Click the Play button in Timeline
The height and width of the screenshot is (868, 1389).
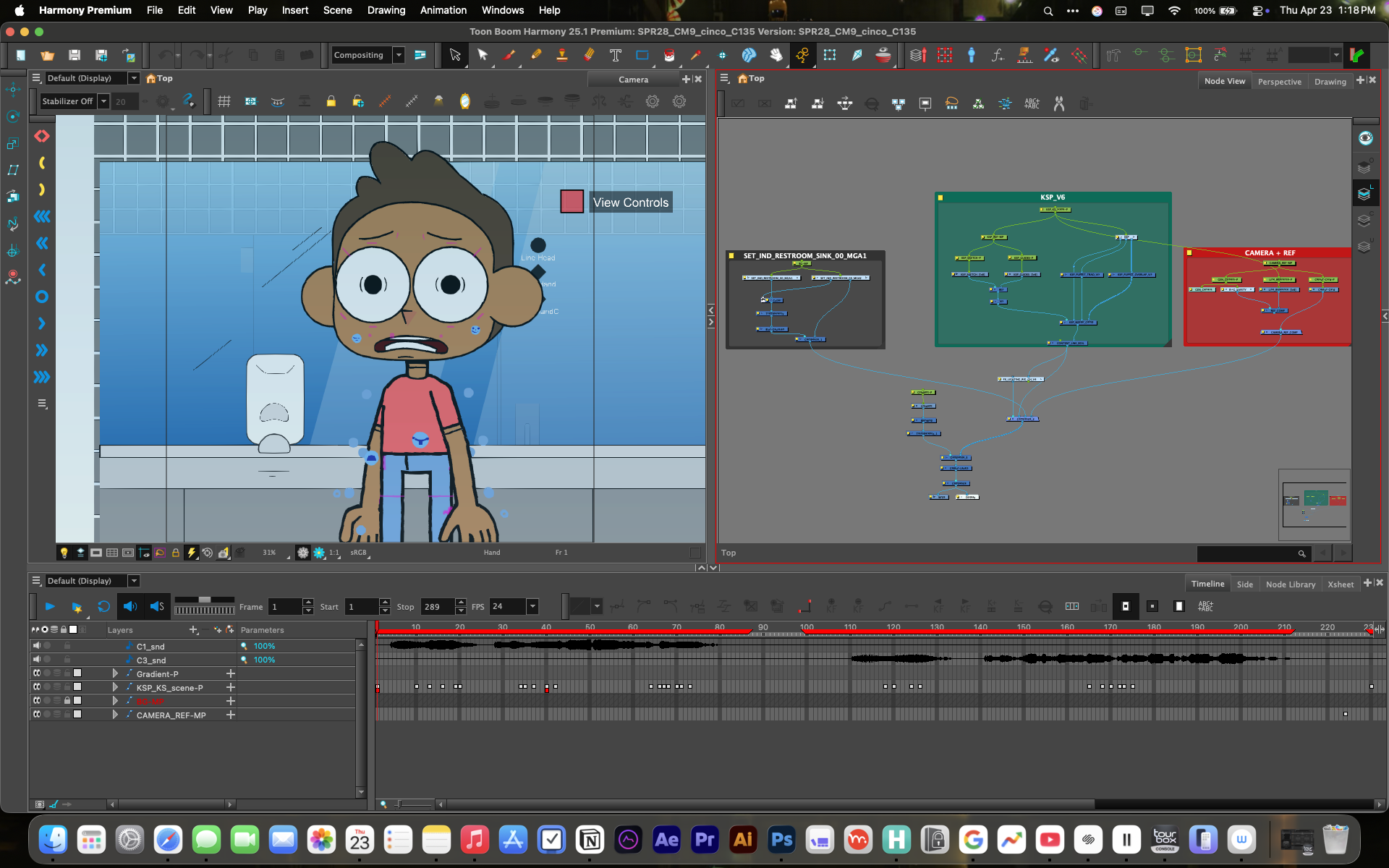(x=50, y=607)
